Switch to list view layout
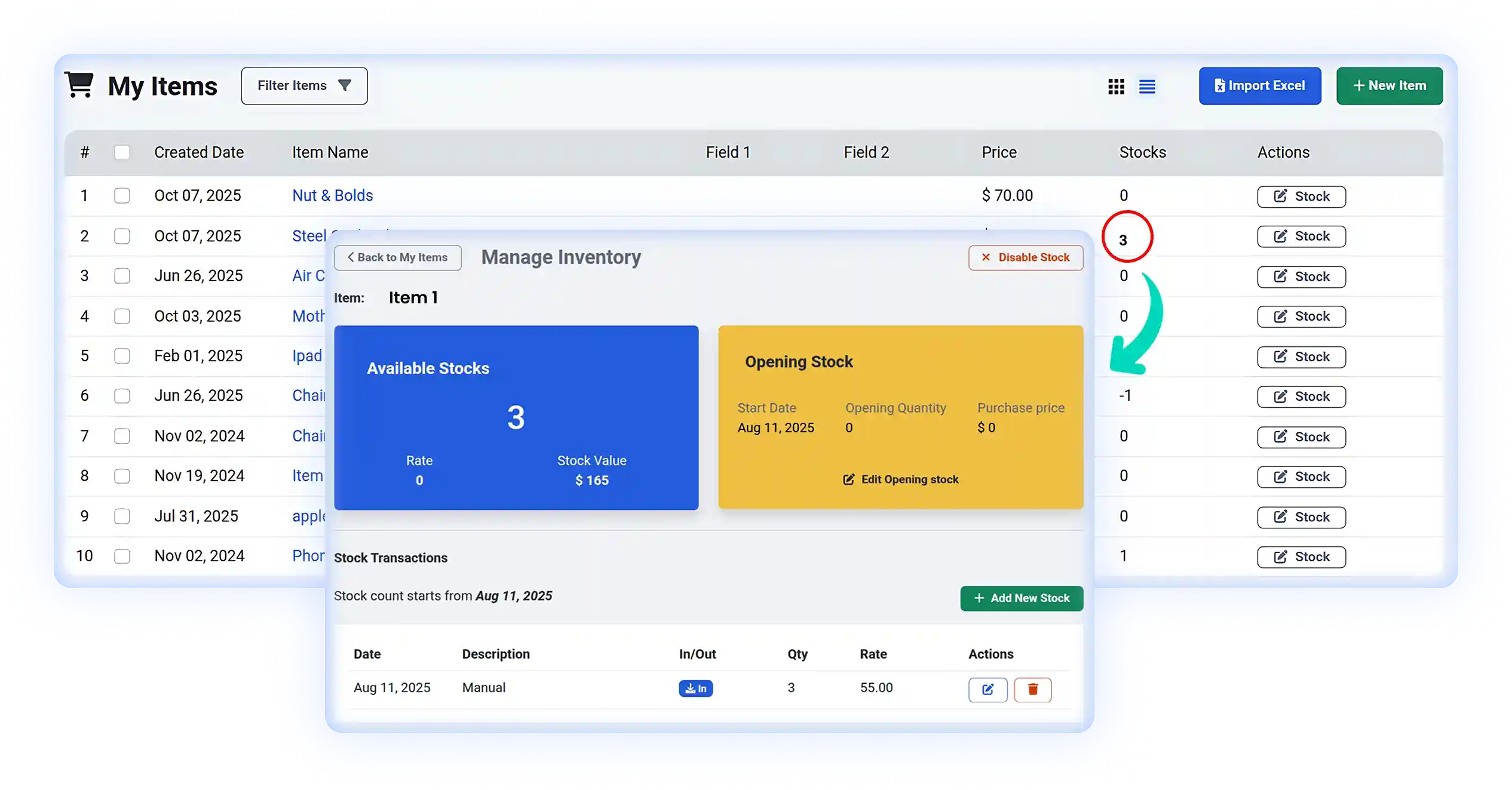The width and height of the screenshot is (1512, 790). click(1147, 87)
